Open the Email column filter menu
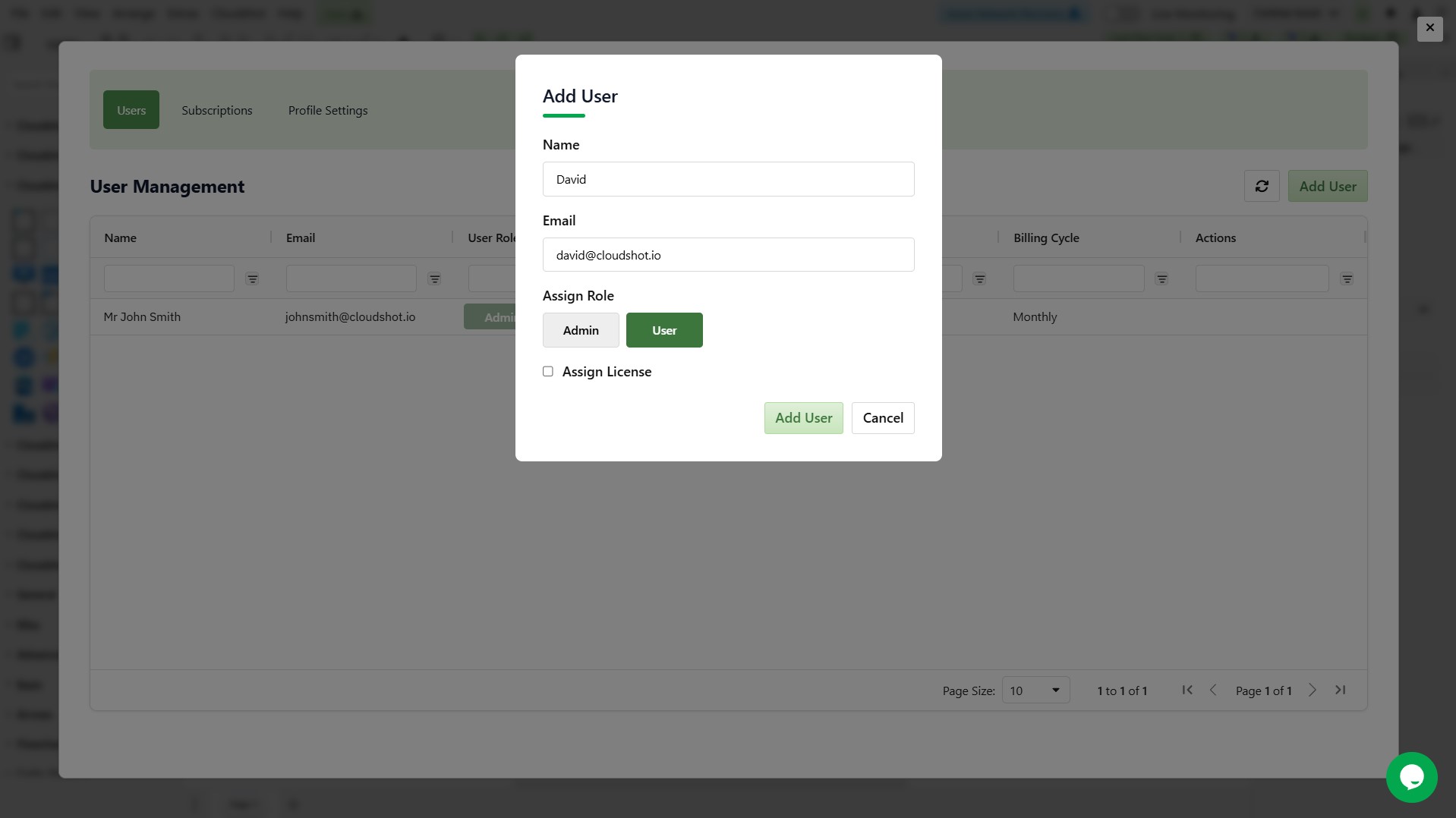This screenshot has height=818, width=1456. pos(434,279)
